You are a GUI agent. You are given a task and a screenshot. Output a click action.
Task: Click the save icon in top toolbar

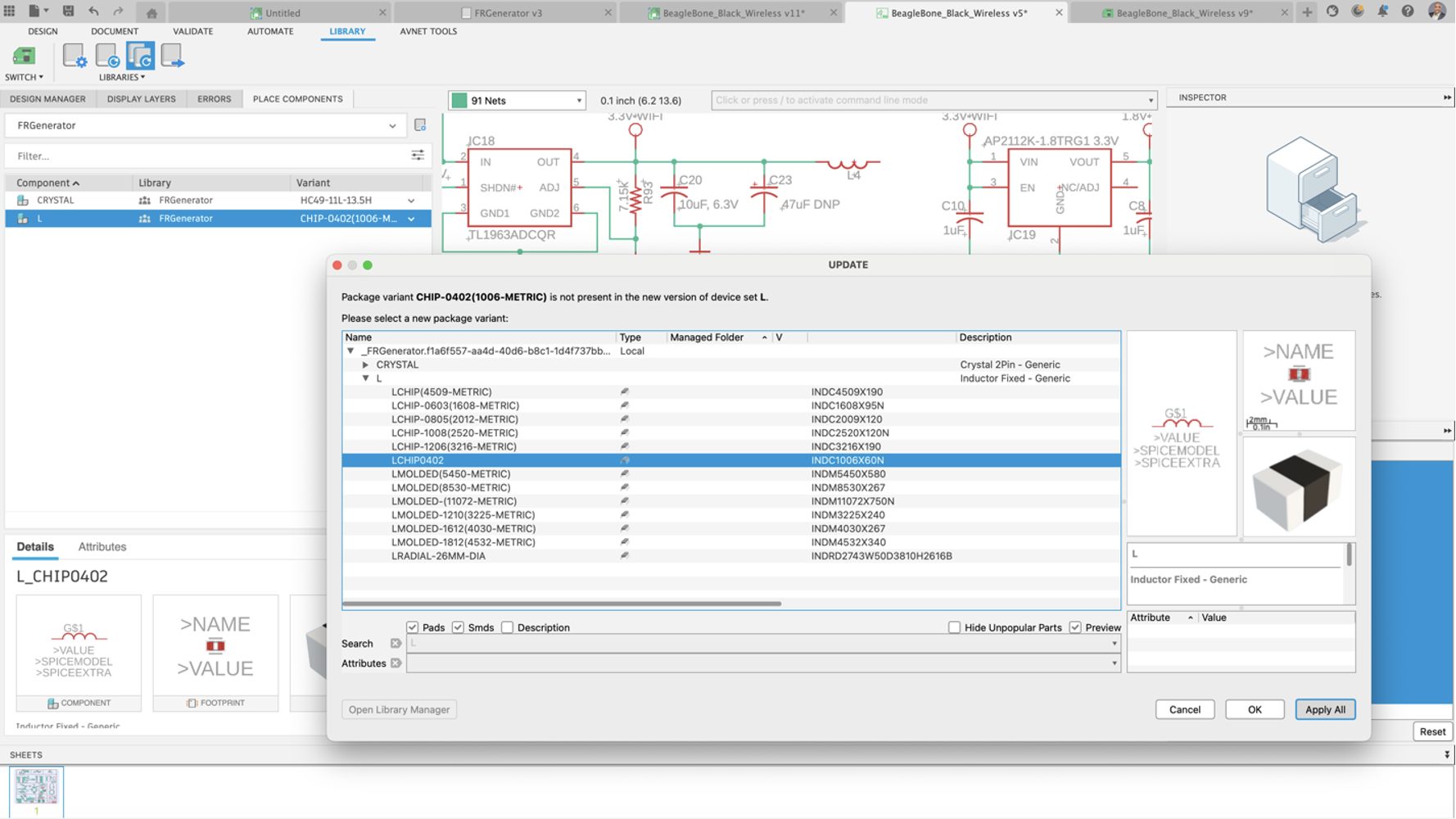coord(69,11)
